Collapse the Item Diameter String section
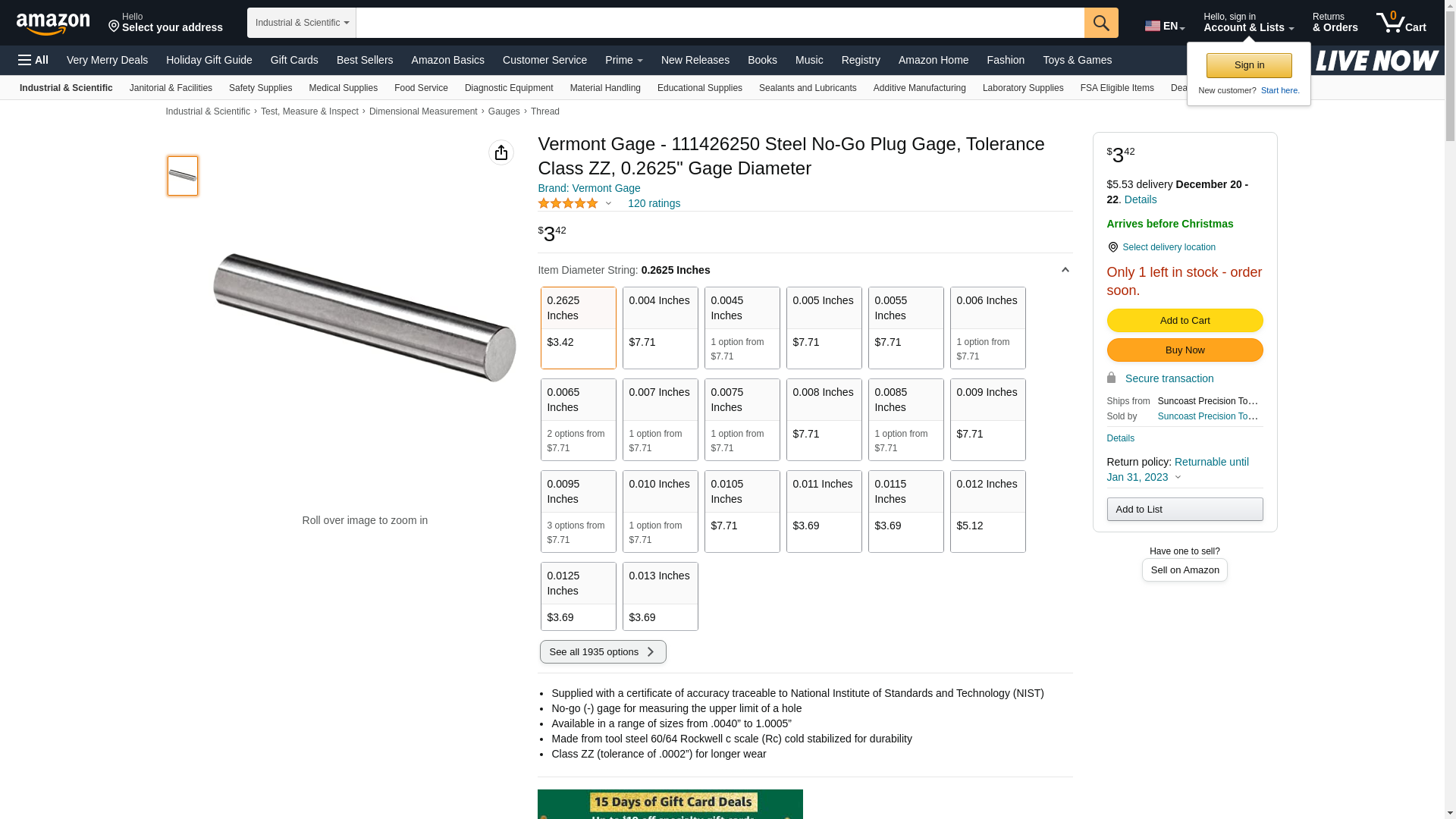 pyautogui.click(x=1065, y=270)
